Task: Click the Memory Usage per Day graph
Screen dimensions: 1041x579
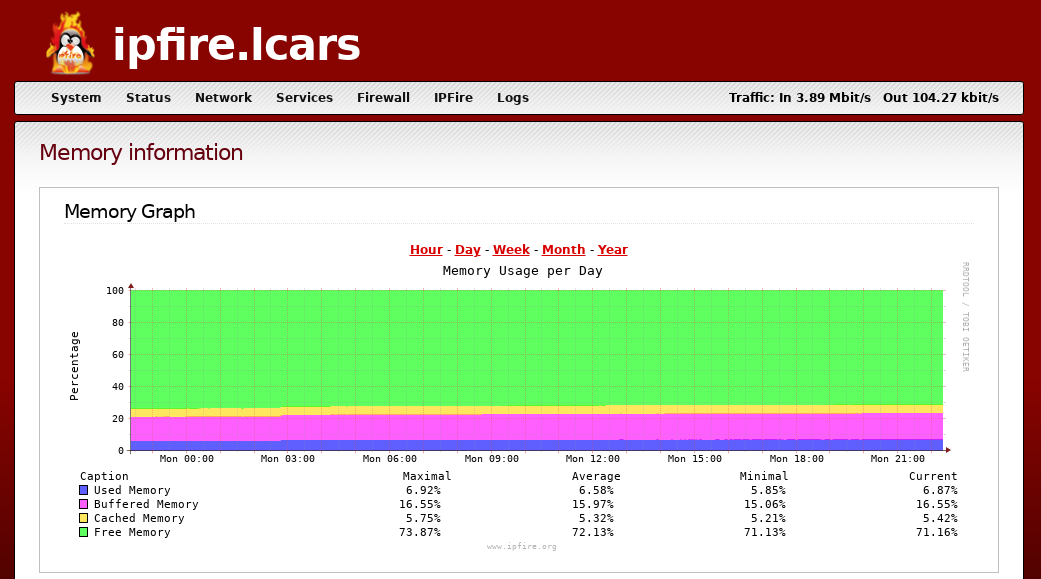Action: click(x=536, y=370)
